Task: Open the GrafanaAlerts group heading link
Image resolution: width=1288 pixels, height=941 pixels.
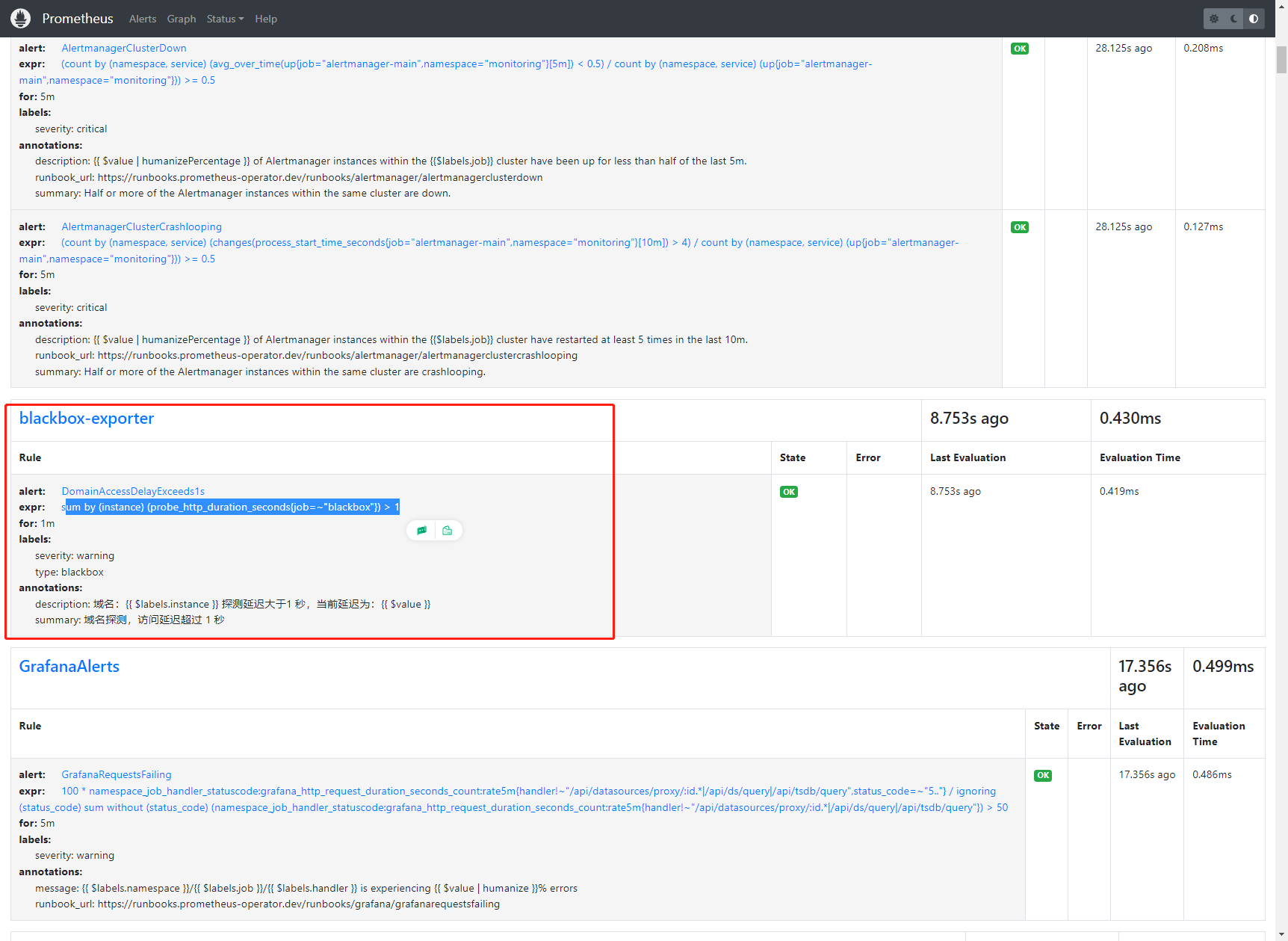Action: 69,667
